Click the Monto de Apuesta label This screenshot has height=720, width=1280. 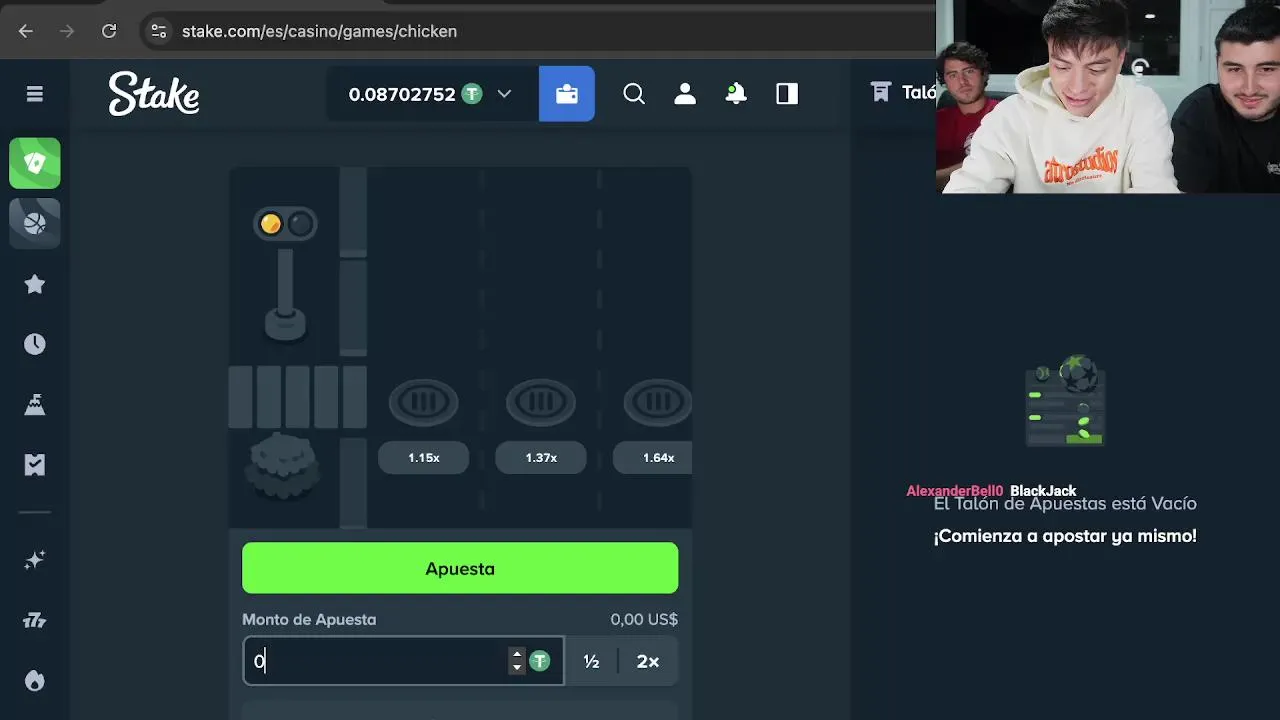coord(309,619)
